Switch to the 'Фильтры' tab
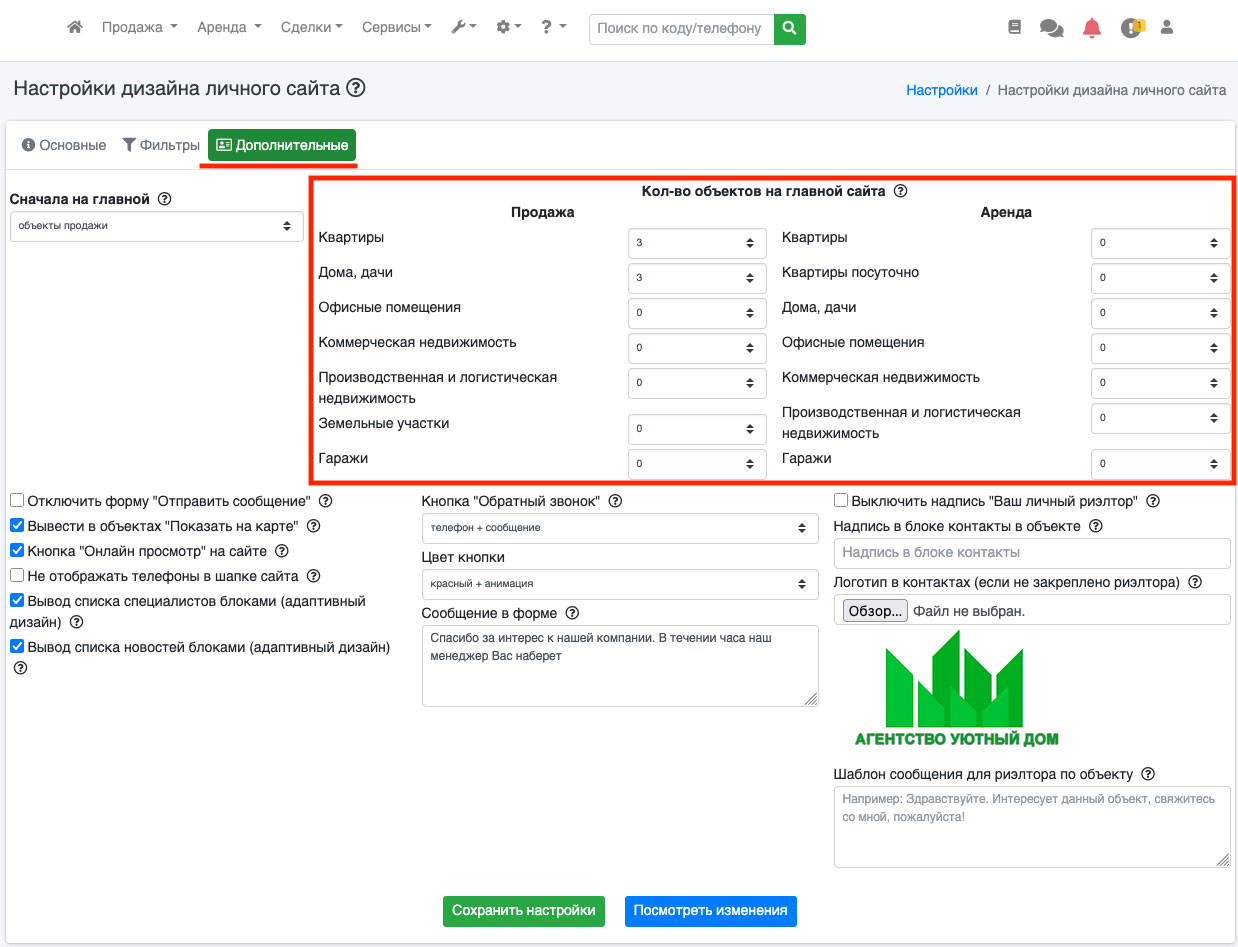1238x947 pixels. pyautogui.click(x=161, y=145)
